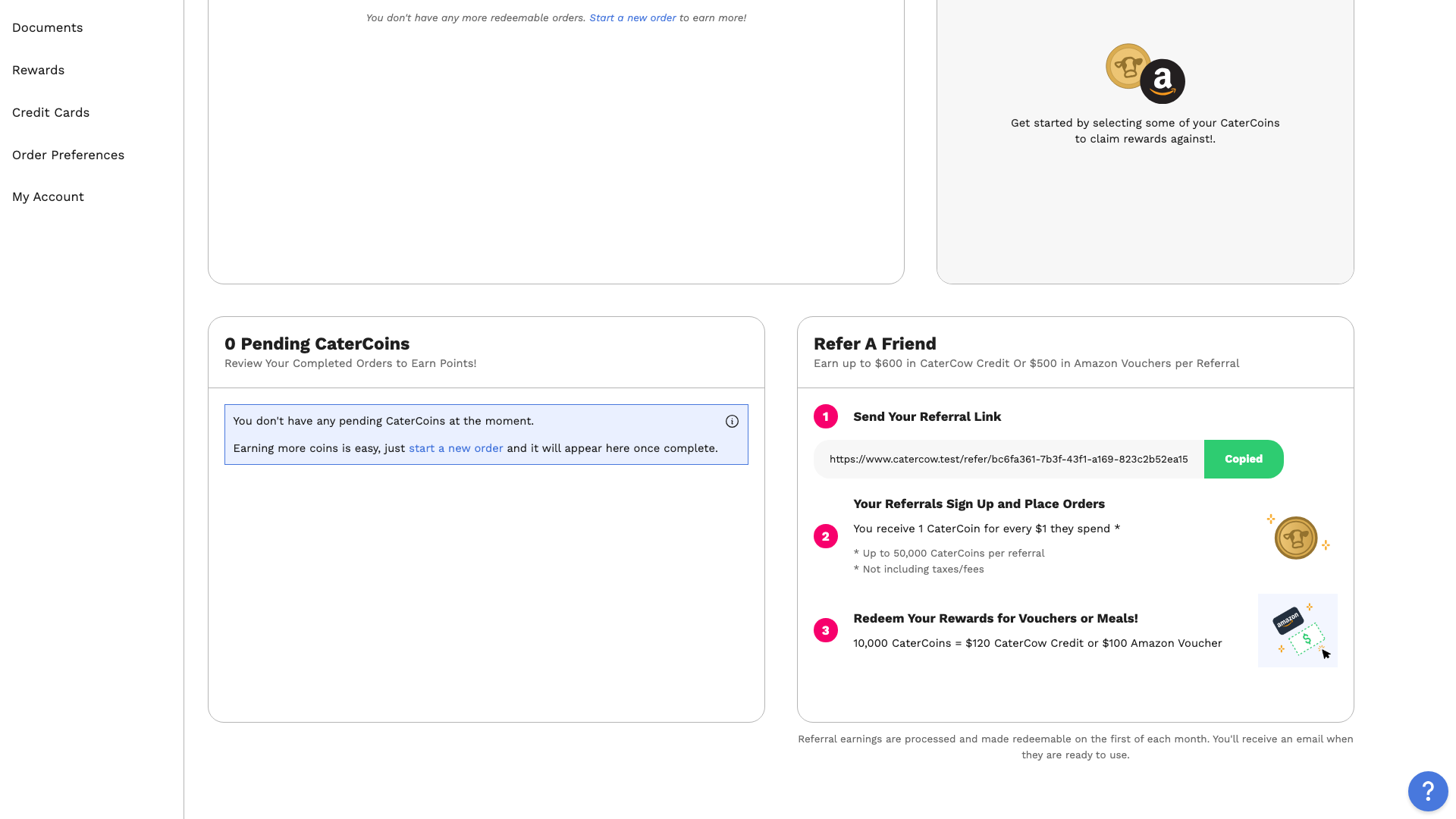Click '* Up to 50,000 CaterCoins per referral' note

(x=949, y=553)
